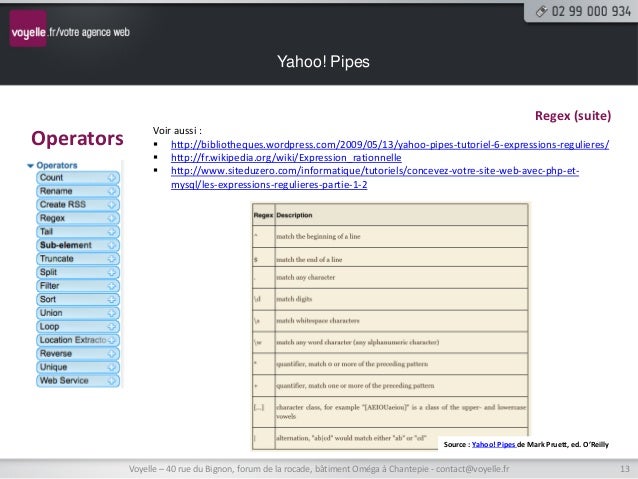Click the plus icon on Regex operator

click(x=112, y=218)
